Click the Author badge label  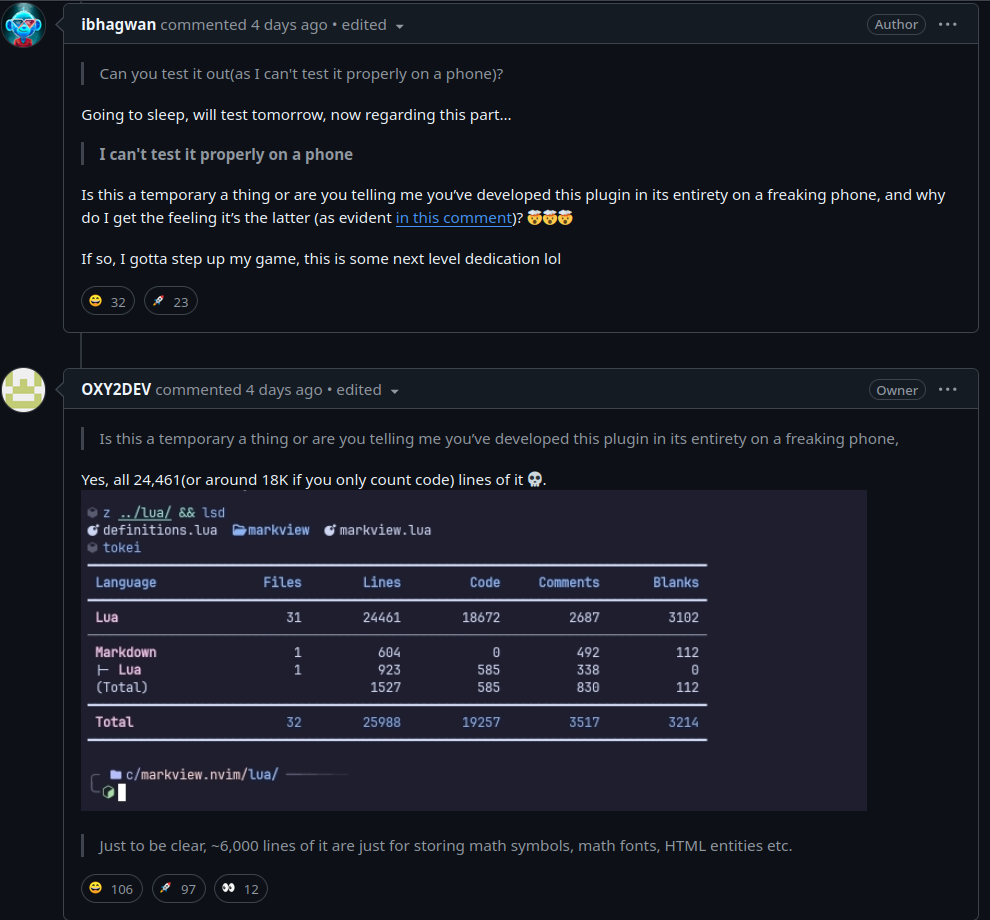pos(896,25)
